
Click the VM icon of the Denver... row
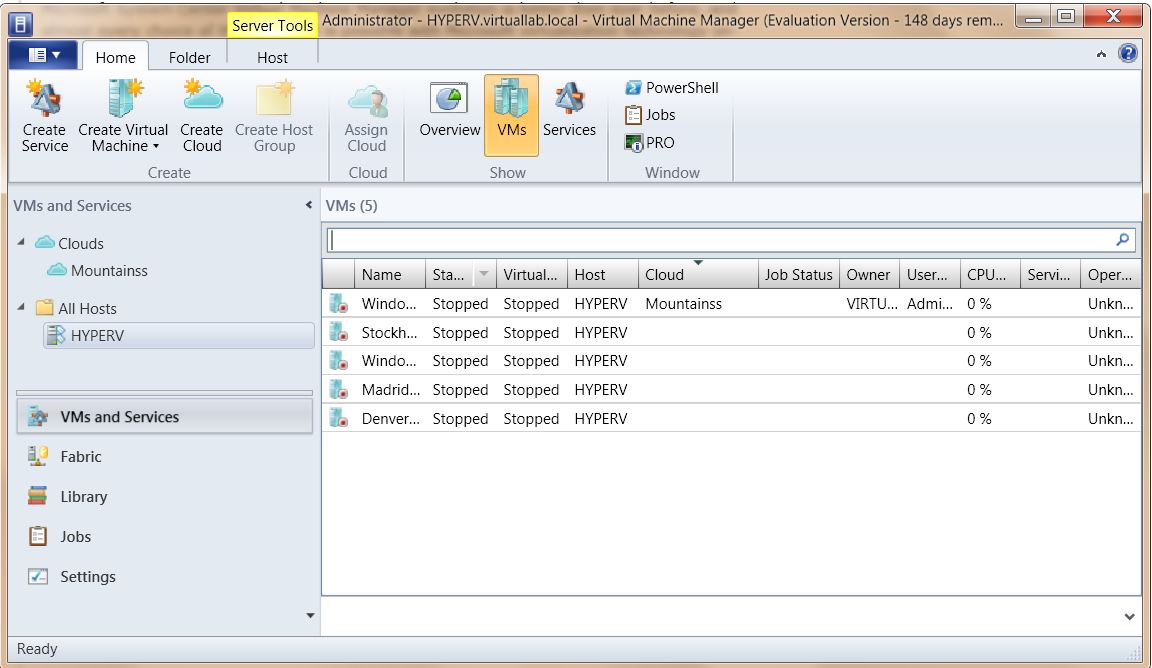click(x=339, y=418)
